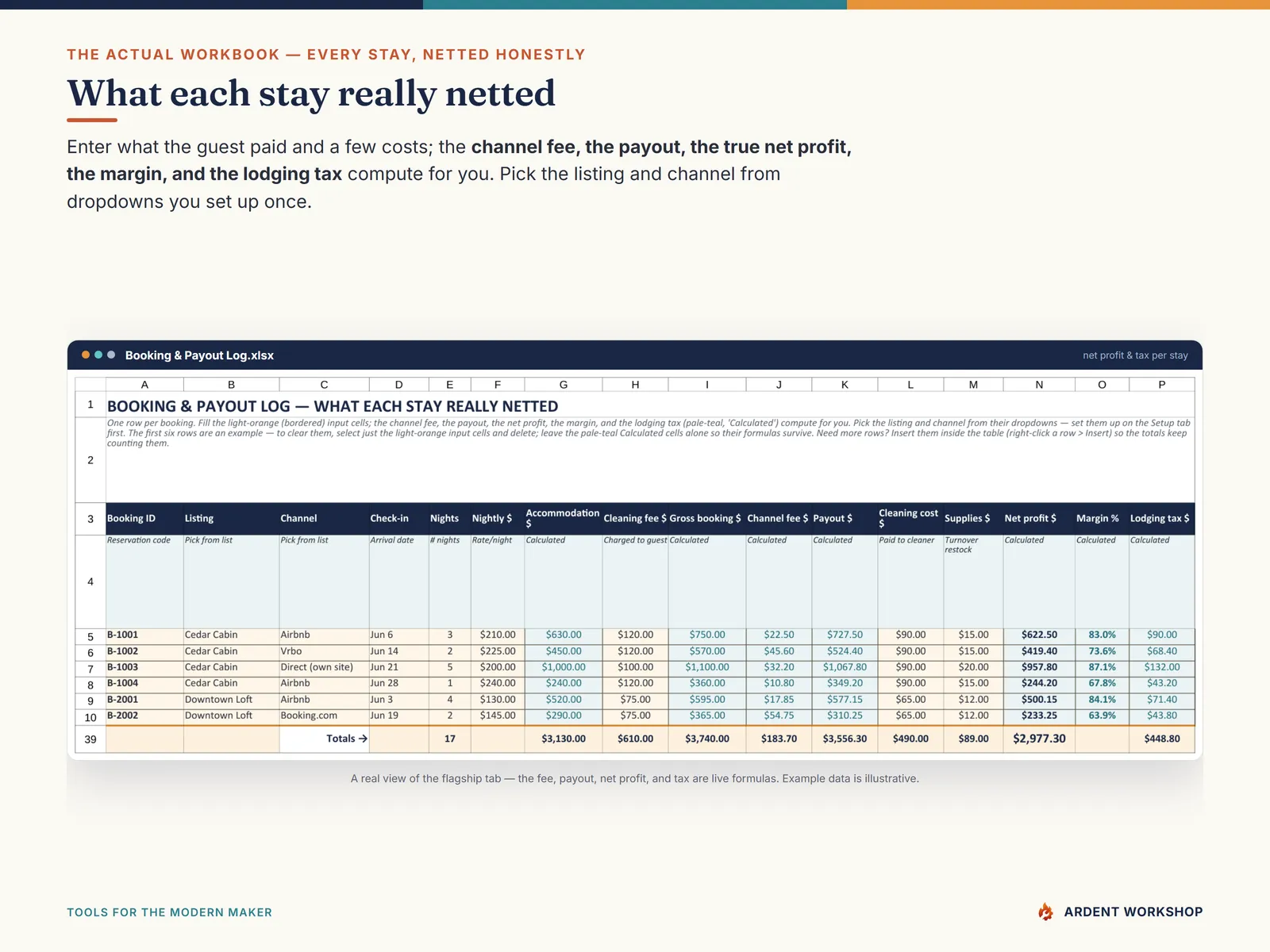The height and width of the screenshot is (952, 1270).
Task: Click supplies value $20.00
Action: pyautogui.click(x=973, y=667)
